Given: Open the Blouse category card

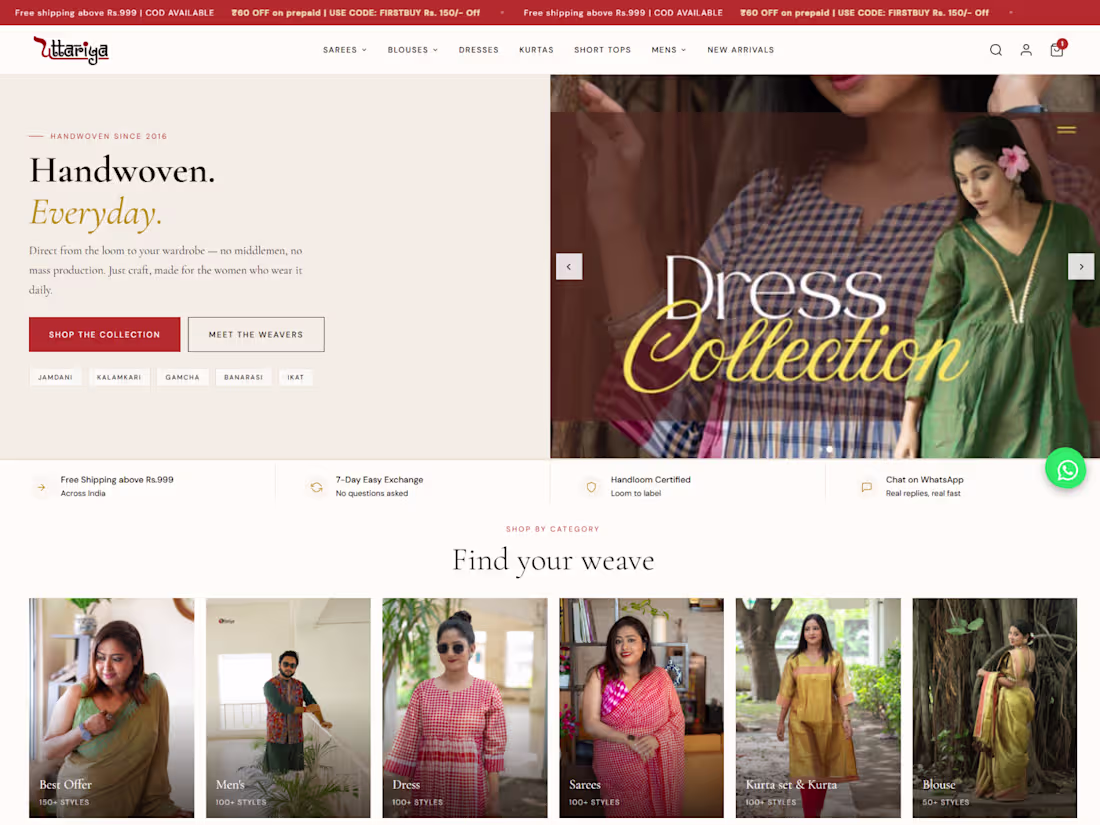Looking at the screenshot, I should (995, 708).
